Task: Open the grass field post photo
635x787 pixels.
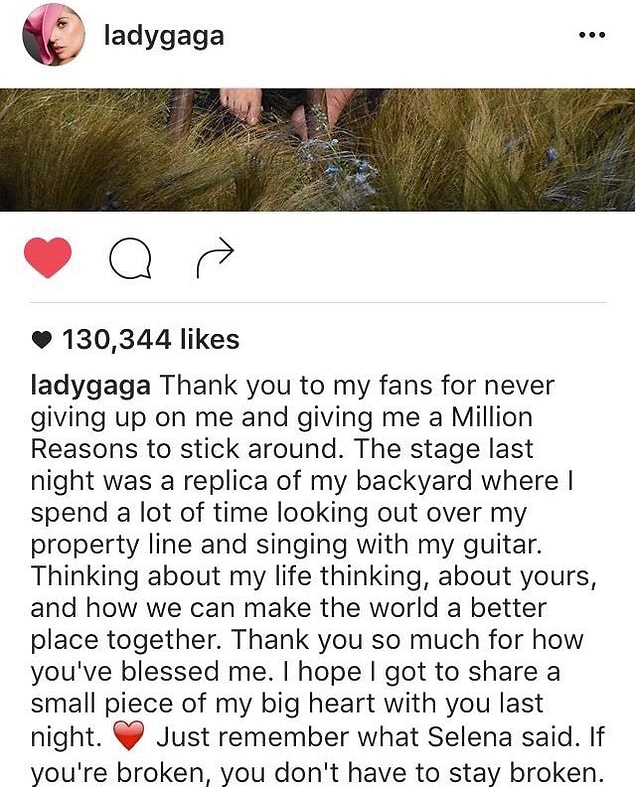Action: 317,150
